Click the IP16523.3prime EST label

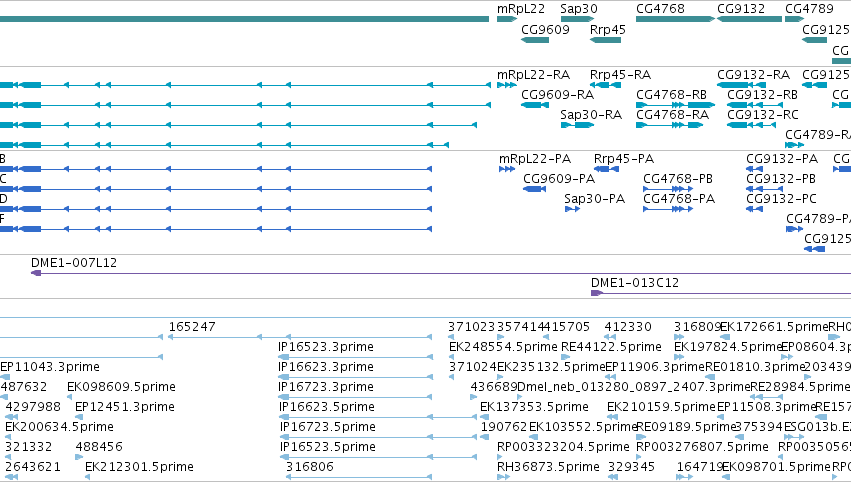[326, 347]
